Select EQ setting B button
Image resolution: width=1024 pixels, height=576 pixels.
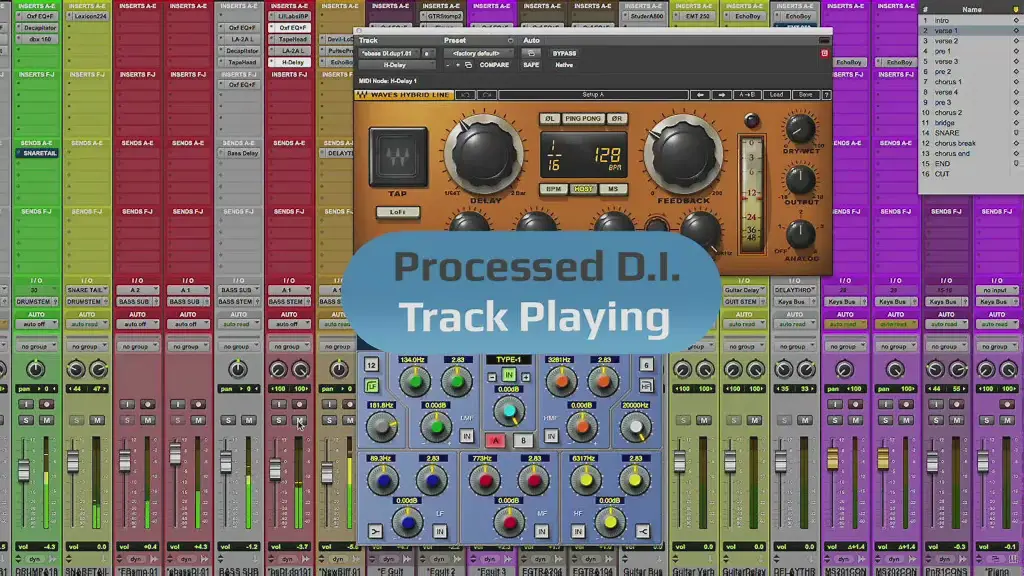click(x=523, y=441)
